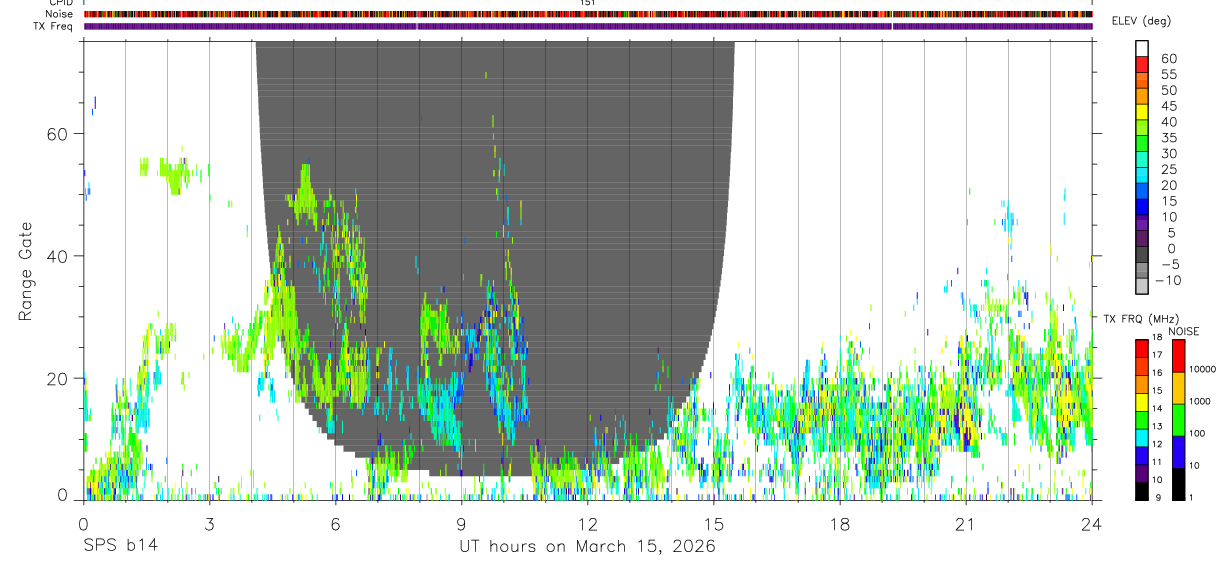Click the ELEV scale label 45
This screenshot has width=1228, height=567.
coord(1168,106)
